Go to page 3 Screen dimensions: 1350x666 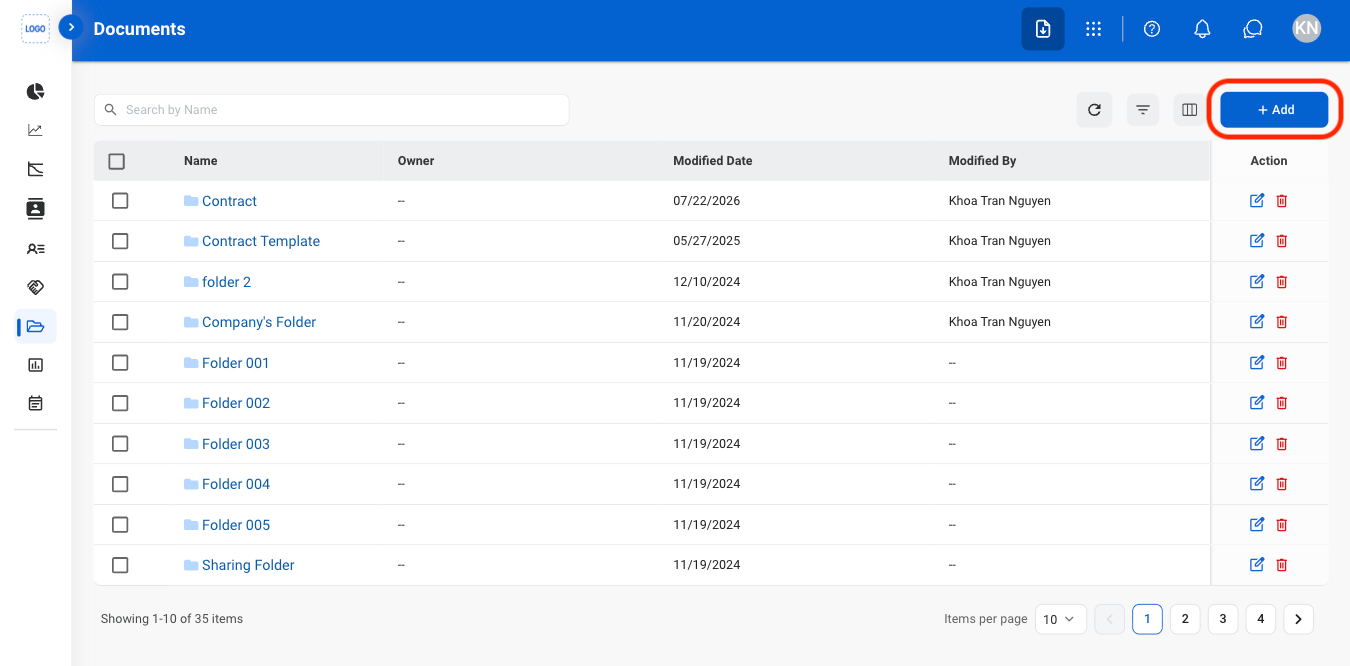pyautogui.click(x=1223, y=619)
